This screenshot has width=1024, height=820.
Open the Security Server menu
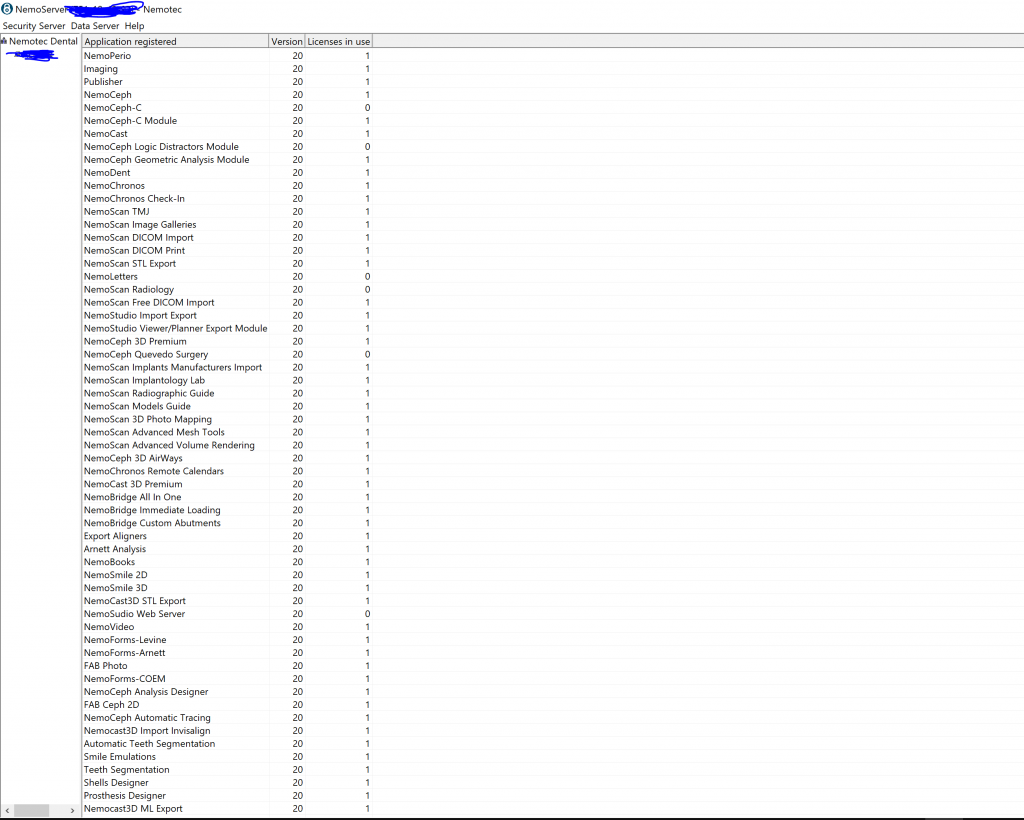pos(34,26)
